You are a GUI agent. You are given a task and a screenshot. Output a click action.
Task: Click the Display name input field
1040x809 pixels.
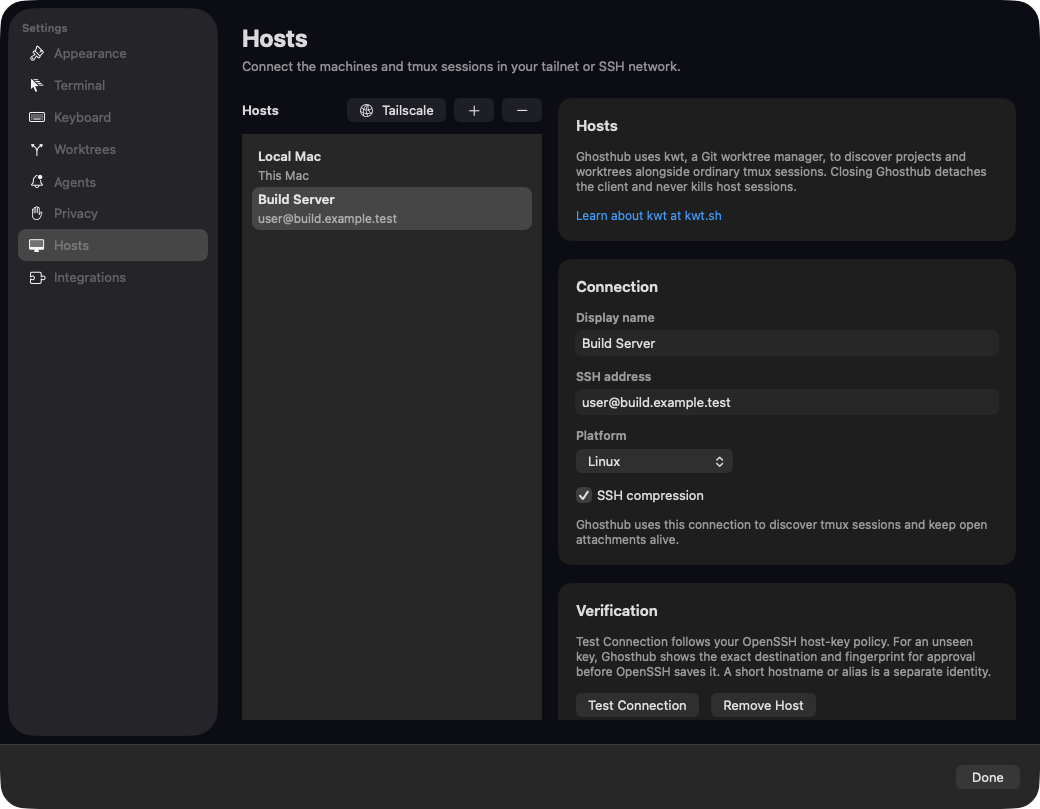coord(787,343)
